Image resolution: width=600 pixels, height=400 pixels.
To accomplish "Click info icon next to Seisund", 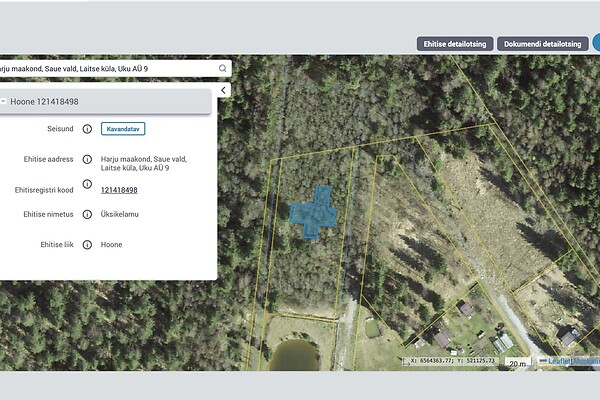I will [x=87, y=129].
